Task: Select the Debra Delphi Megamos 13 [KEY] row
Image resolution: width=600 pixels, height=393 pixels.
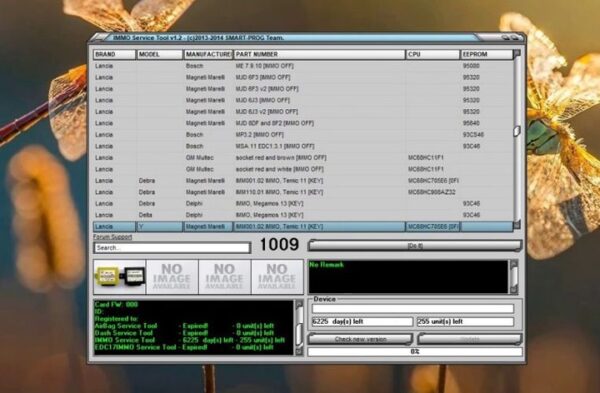Action: pyautogui.click(x=303, y=204)
